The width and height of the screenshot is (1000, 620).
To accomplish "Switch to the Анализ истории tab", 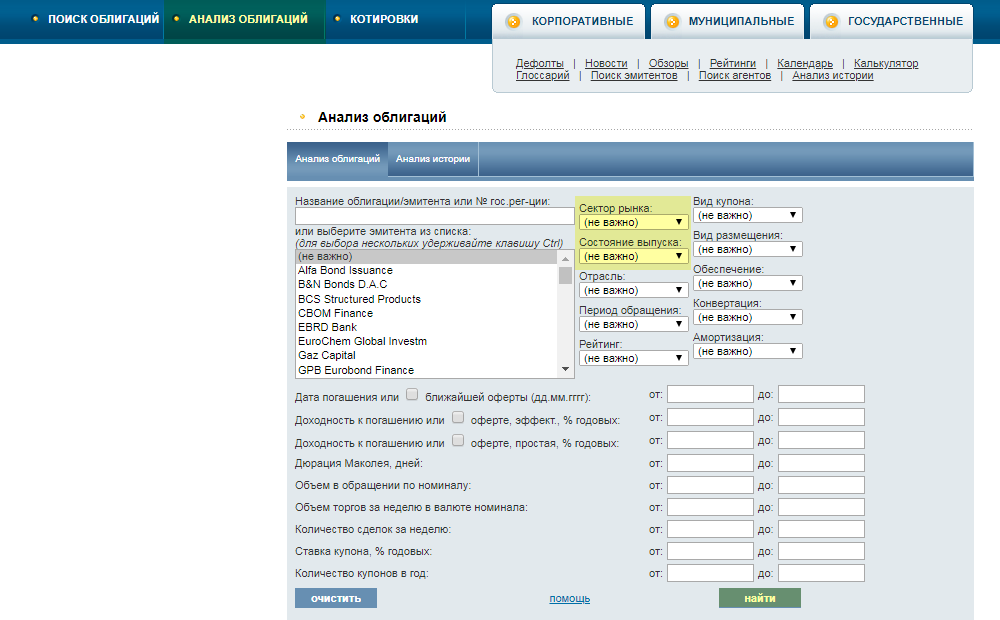I will click(432, 159).
